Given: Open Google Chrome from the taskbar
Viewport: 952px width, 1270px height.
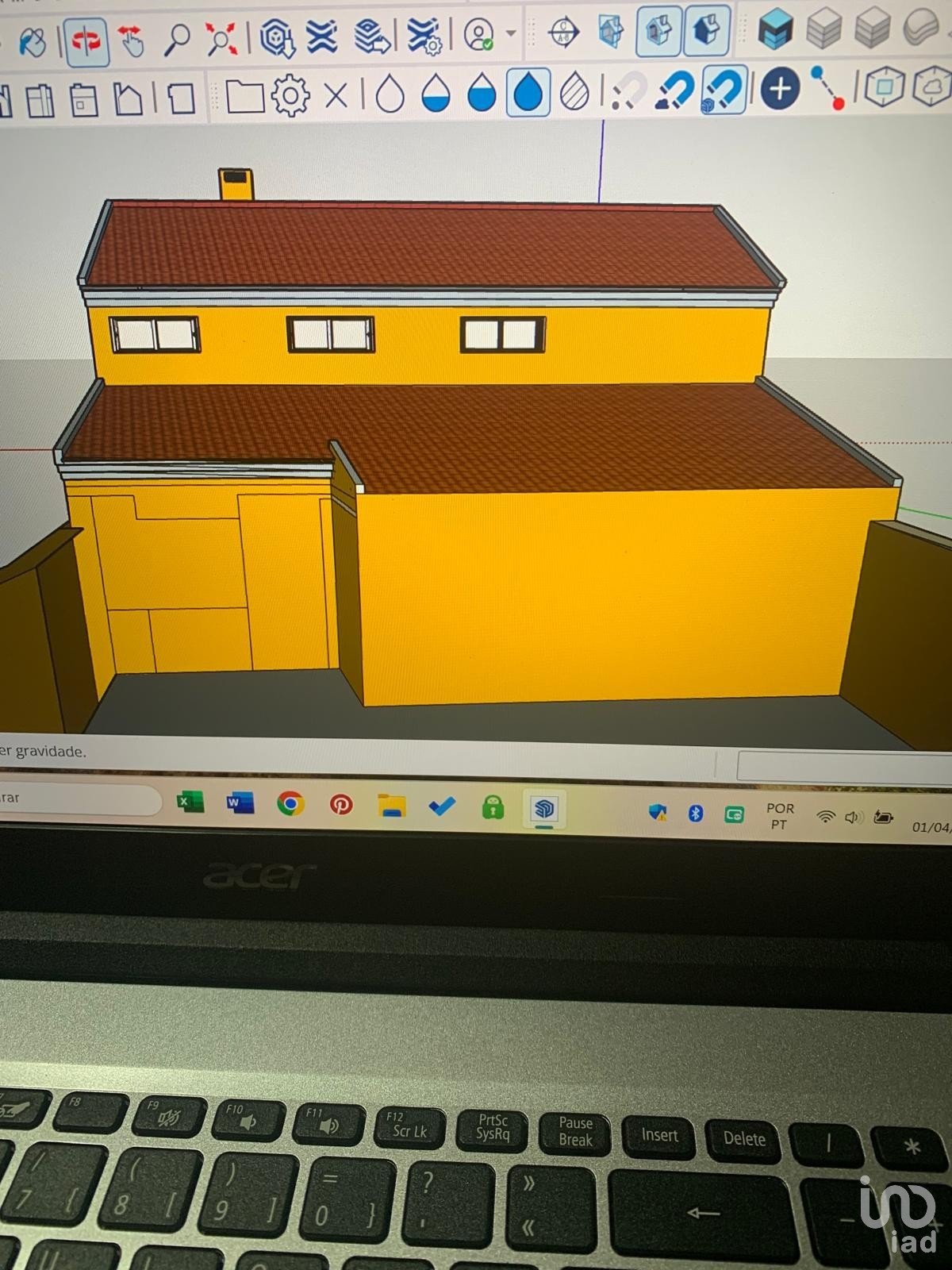Looking at the screenshot, I should point(290,804).
